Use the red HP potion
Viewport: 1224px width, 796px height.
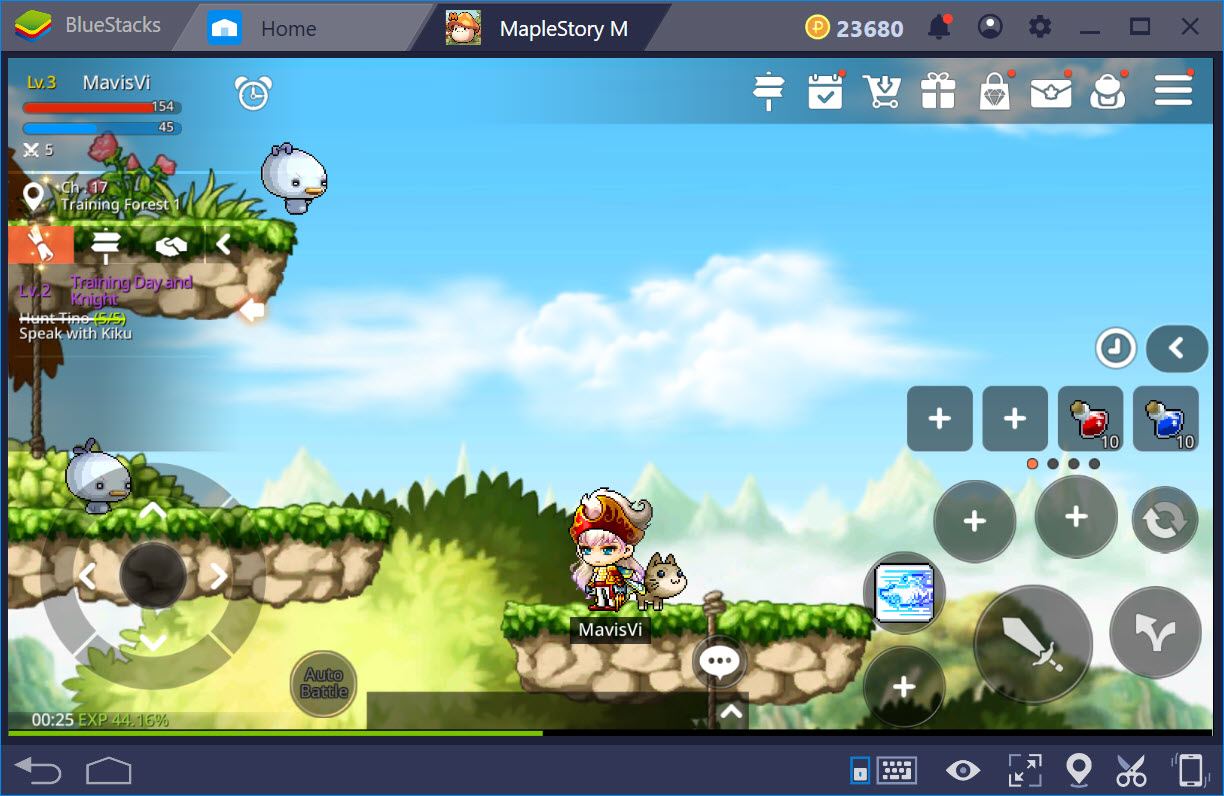tap(1090, 419)
